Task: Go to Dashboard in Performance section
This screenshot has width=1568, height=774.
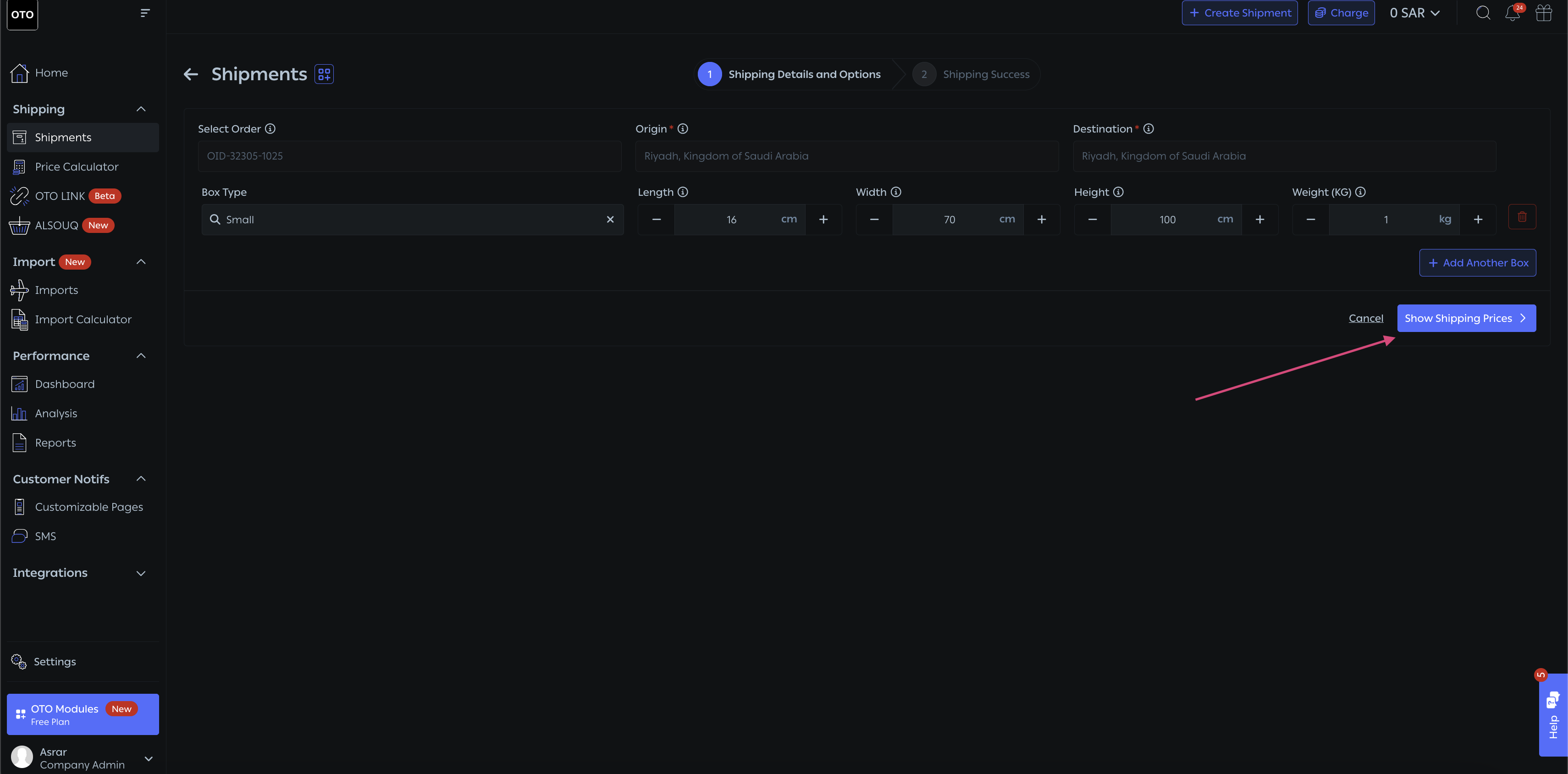Action: [x=65, y=384]
